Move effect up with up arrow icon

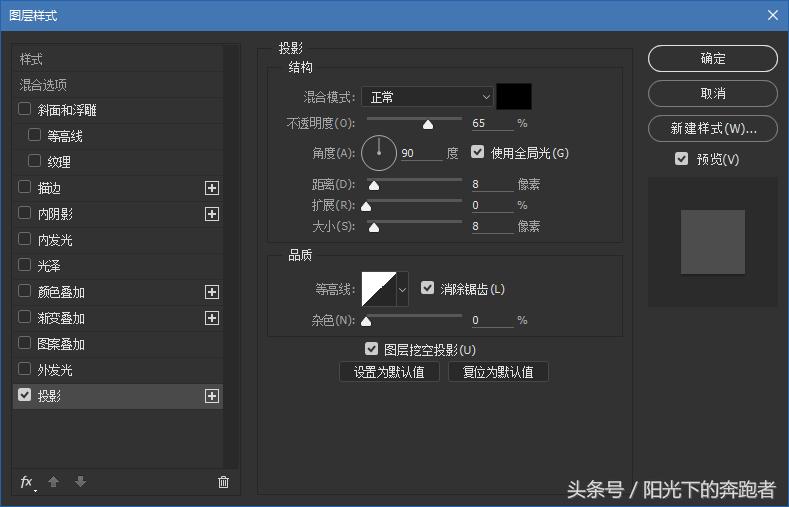[53, 482]
